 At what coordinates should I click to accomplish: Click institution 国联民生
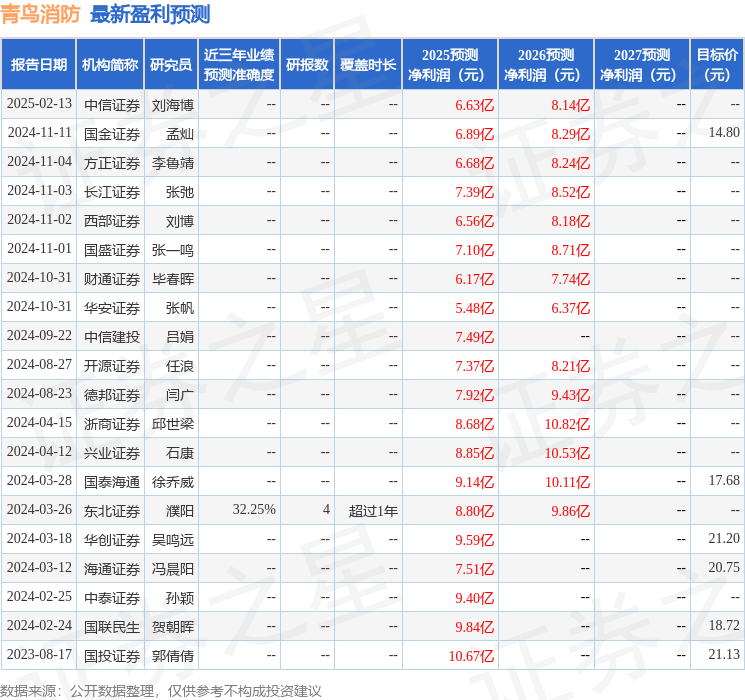point(112,627)
